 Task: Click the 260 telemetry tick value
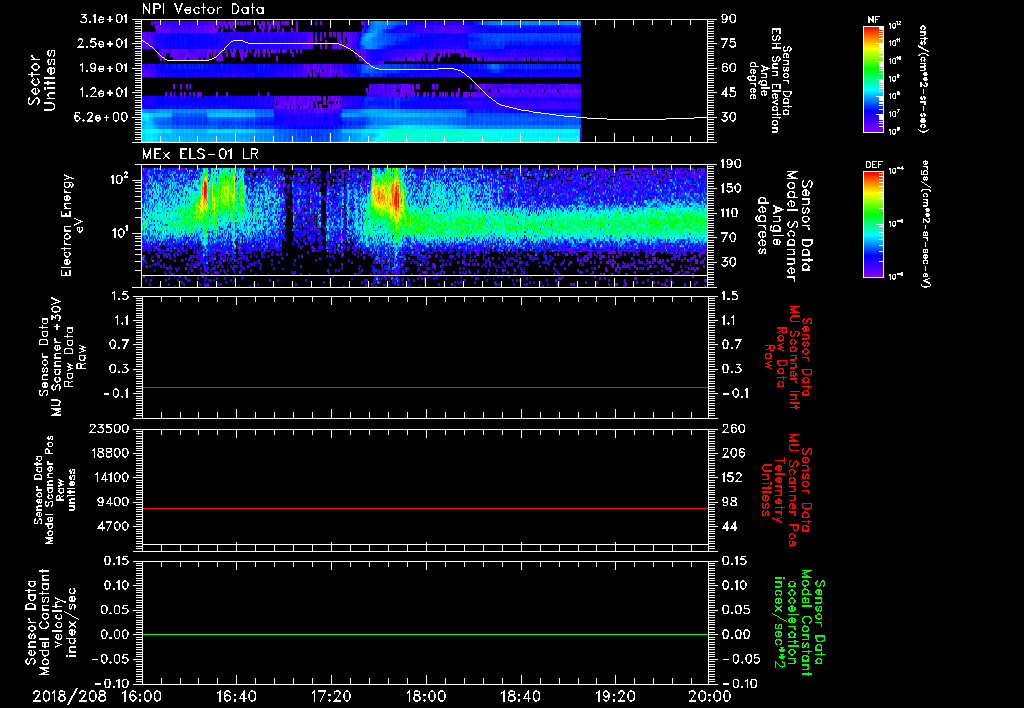coord(731,429)
